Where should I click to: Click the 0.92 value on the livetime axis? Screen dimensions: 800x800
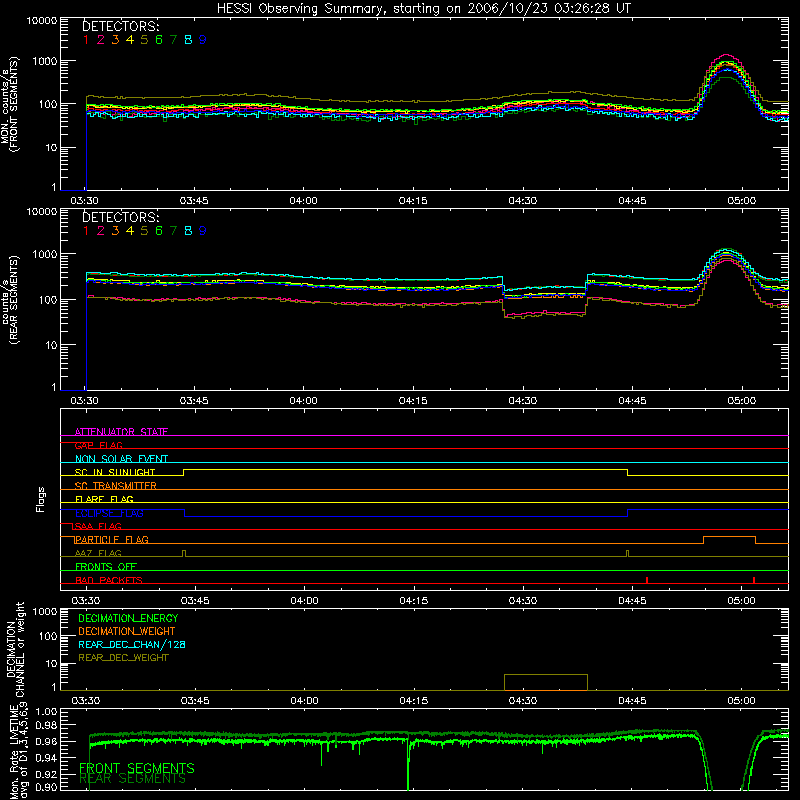(47, 774)
